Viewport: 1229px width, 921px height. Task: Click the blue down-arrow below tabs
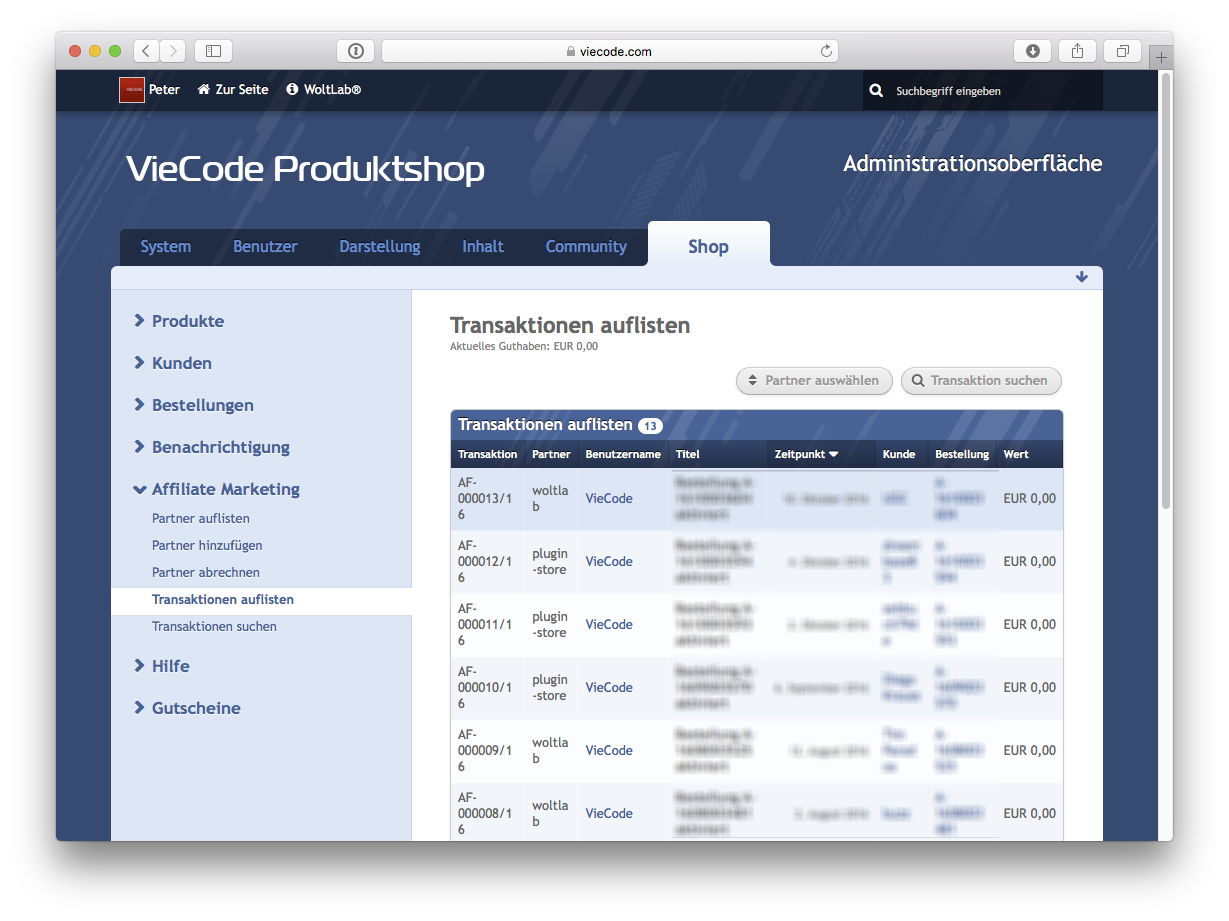point(1081,277)
